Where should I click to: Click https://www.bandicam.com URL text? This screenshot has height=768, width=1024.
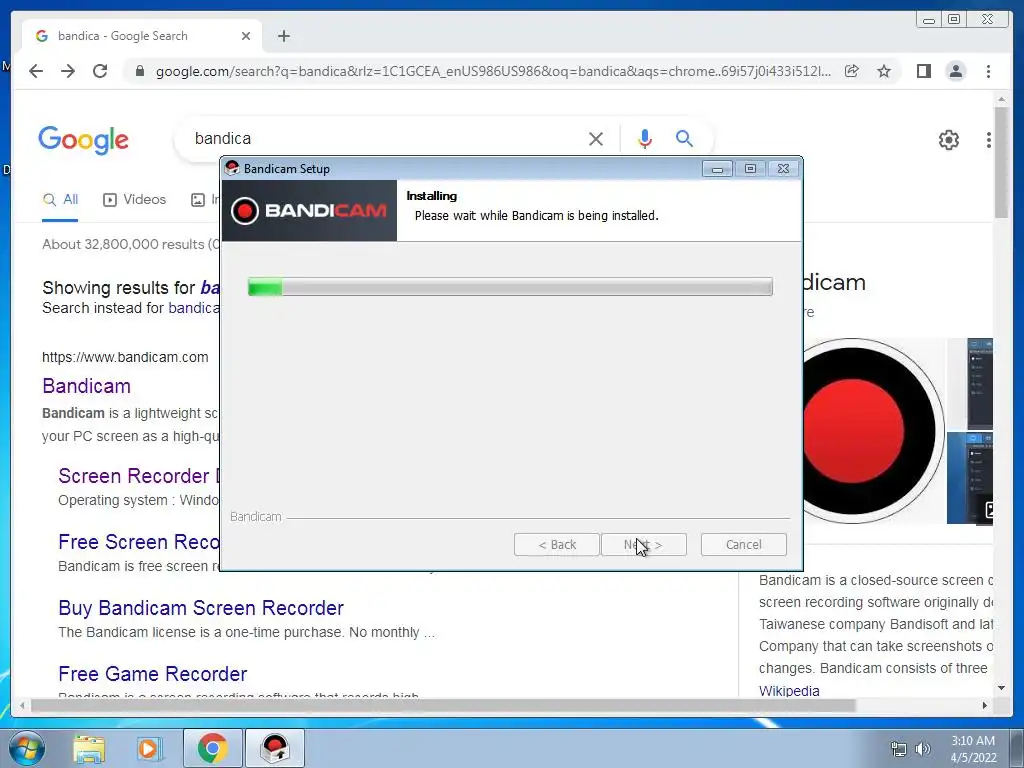(x=125, y=357)
